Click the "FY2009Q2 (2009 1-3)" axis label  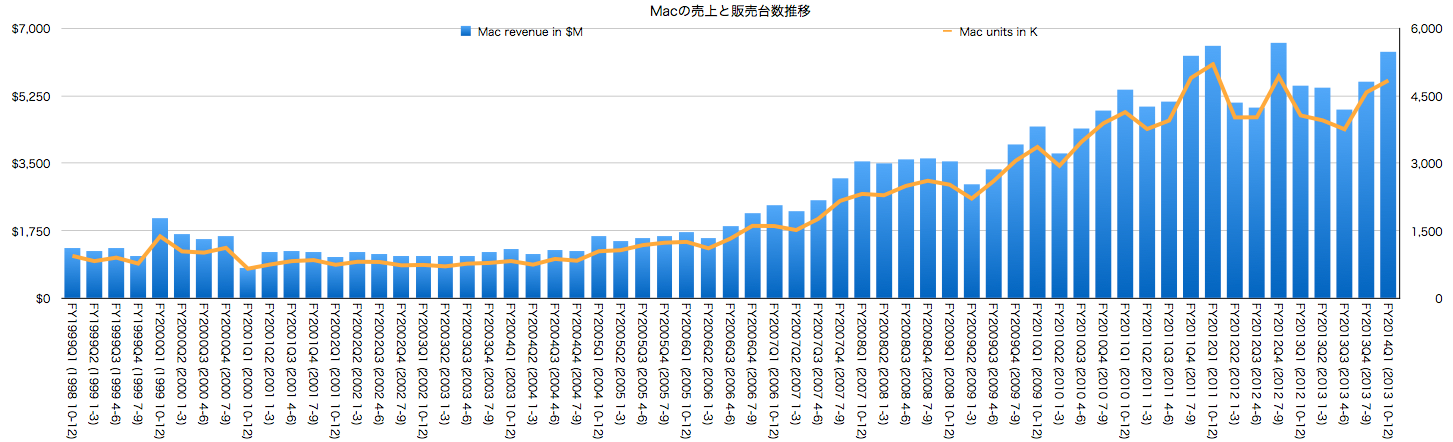click(973, 362)
